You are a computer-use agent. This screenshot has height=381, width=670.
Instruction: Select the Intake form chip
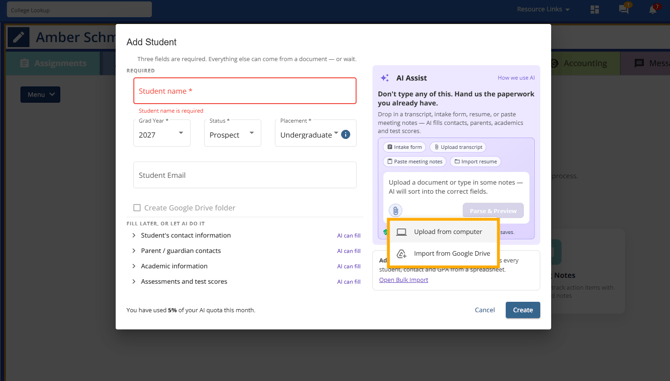404,147
